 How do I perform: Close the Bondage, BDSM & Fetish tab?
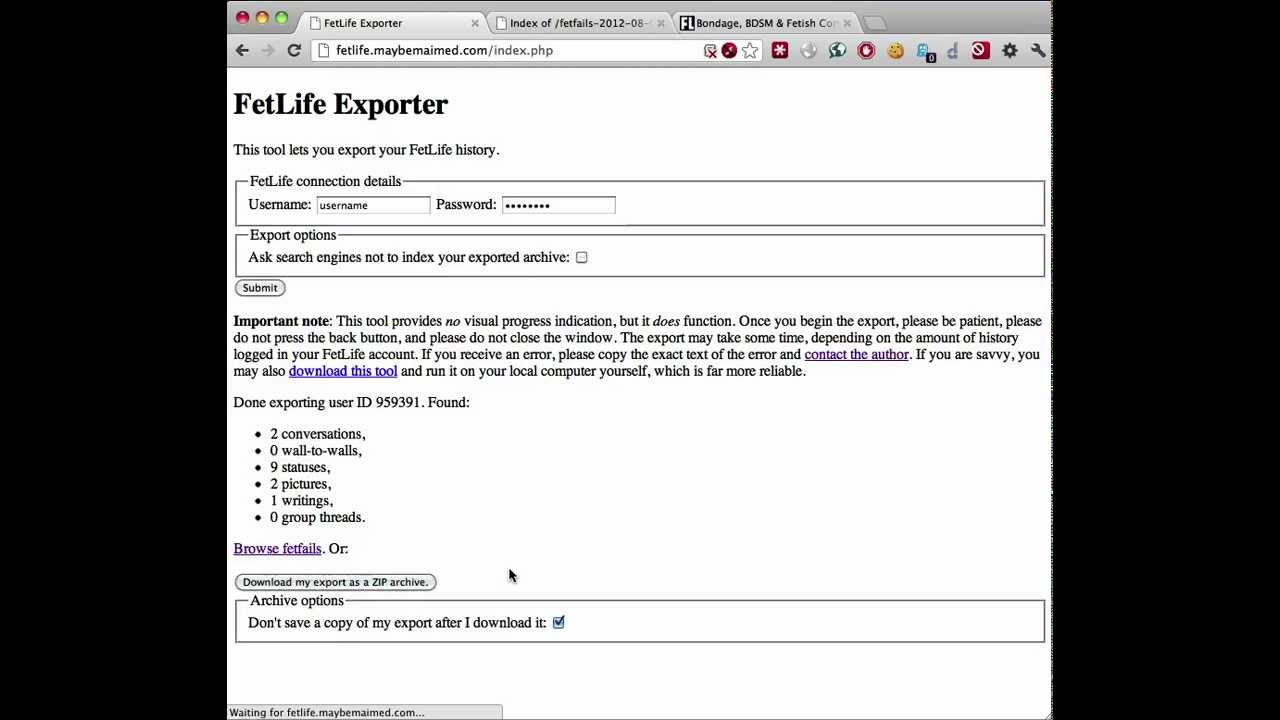coord(847,23)
